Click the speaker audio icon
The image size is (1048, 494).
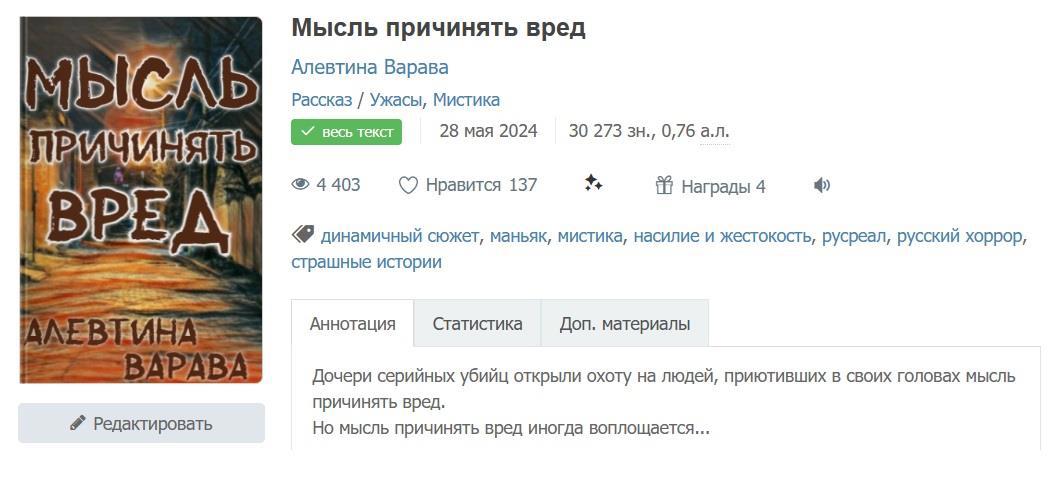(822, 185)
